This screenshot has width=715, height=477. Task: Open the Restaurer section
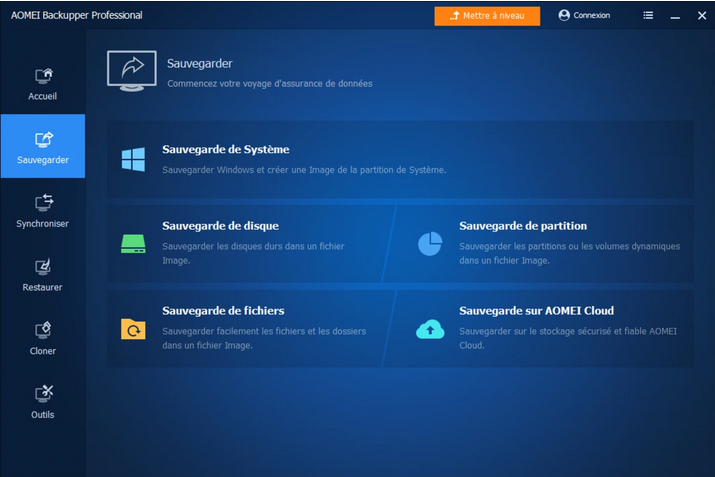43,274
